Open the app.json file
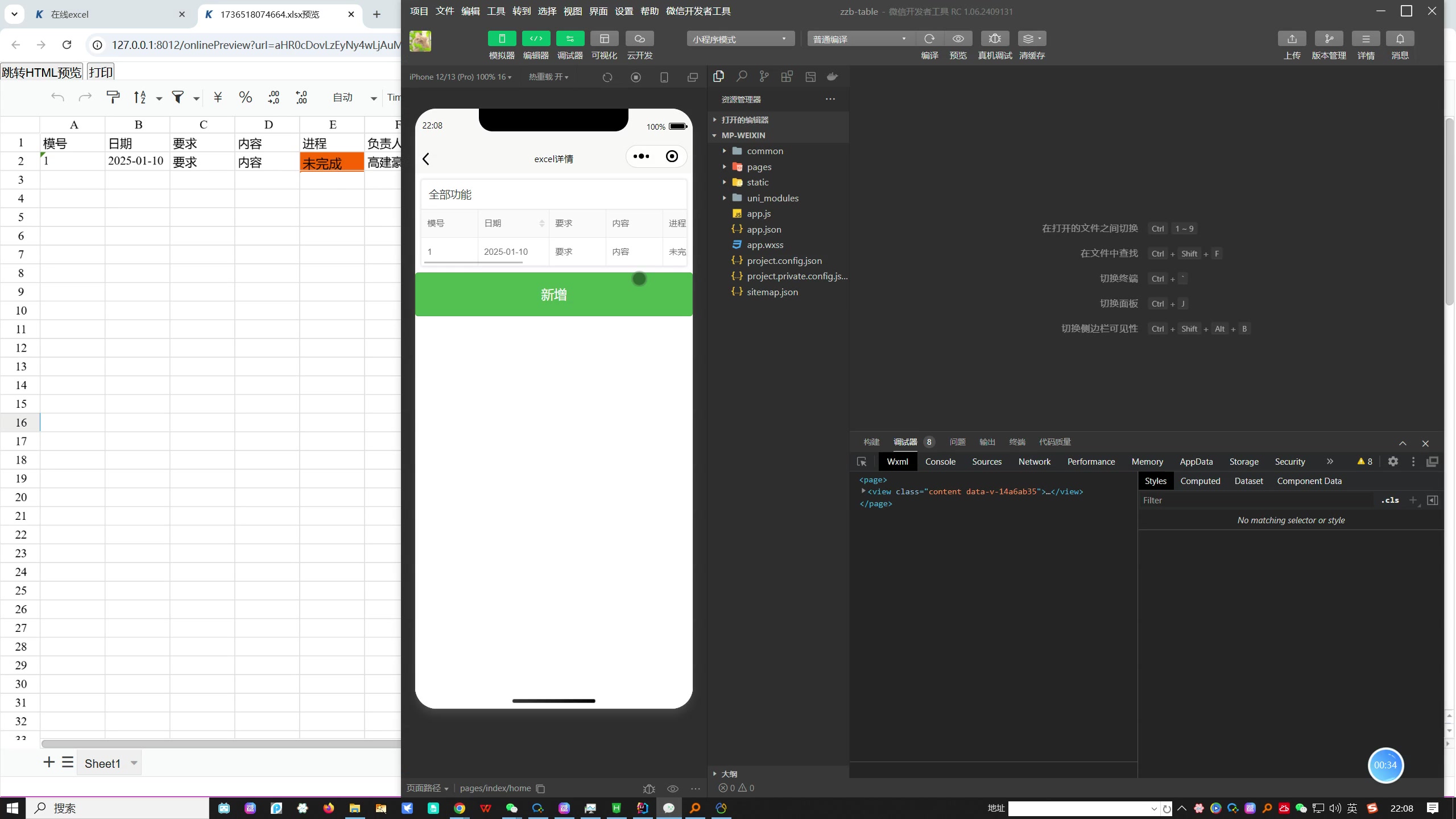This screenshot has height=819, width=1456. coord(763,229)
